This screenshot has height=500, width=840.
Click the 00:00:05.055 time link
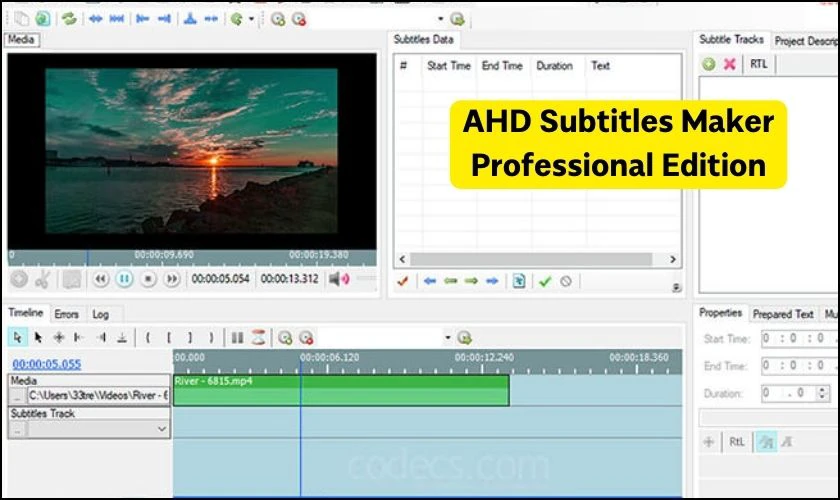coord(47,364)
